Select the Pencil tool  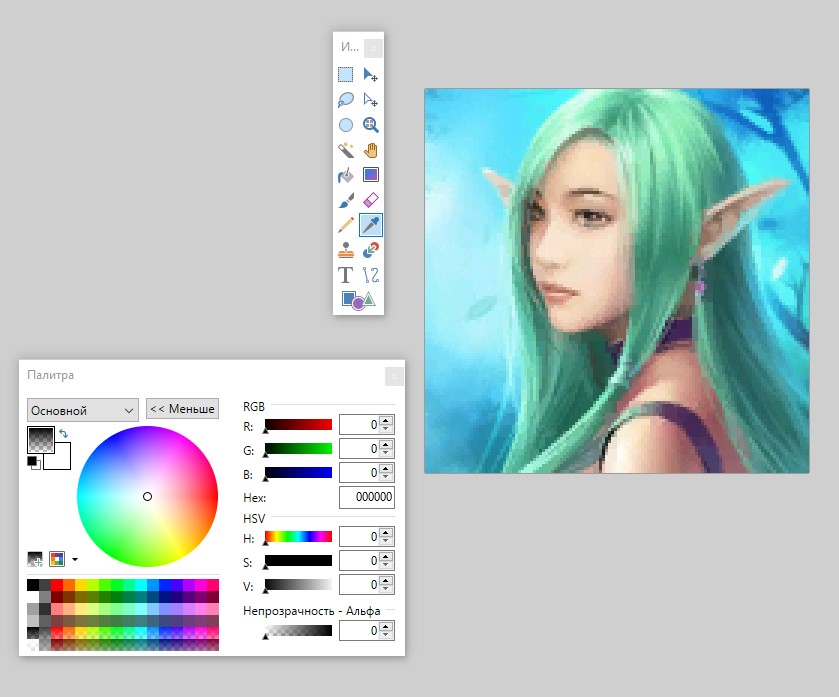coord(346,225)
